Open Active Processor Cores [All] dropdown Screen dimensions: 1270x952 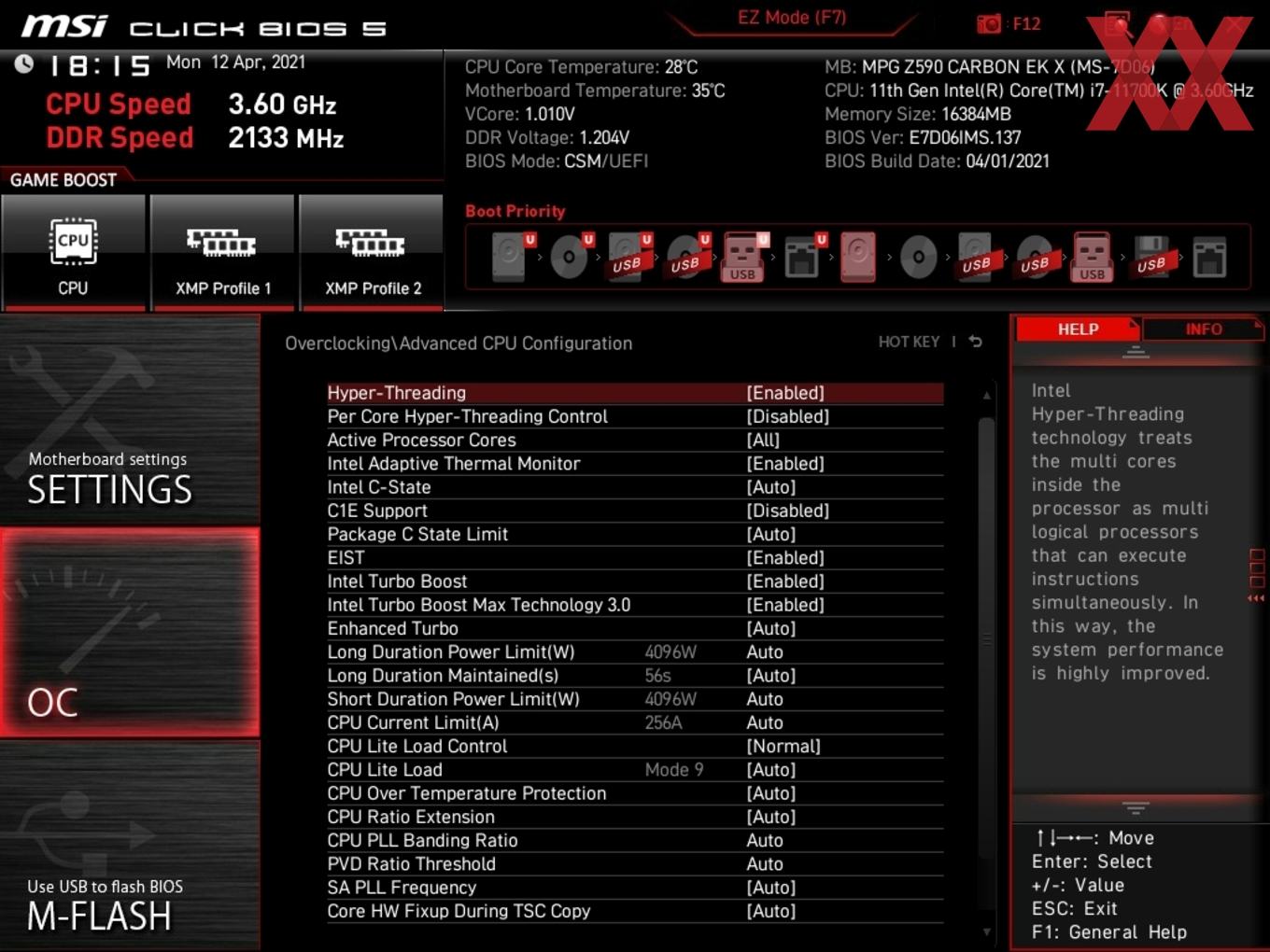763,440
